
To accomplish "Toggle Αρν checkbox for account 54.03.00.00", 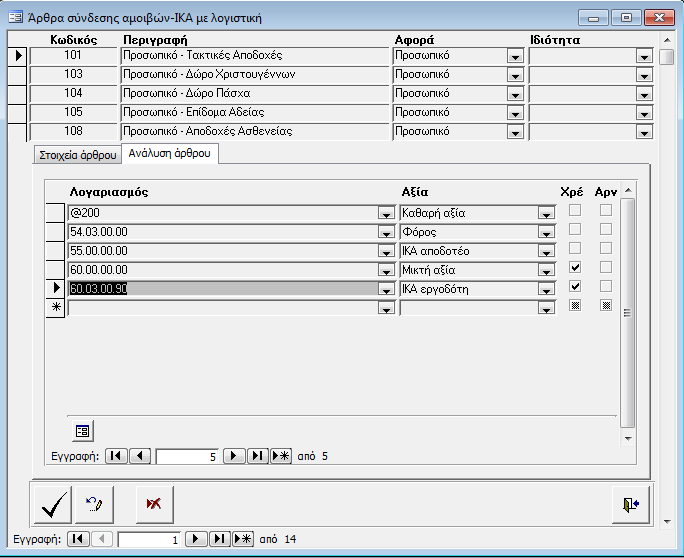I will 605,231.
